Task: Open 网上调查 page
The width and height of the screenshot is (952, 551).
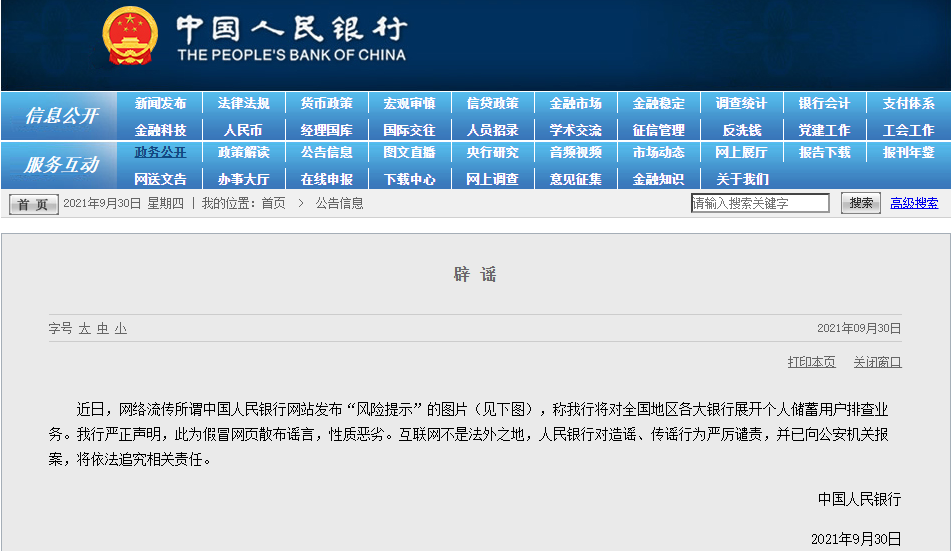Action: [x=492, y=179]
